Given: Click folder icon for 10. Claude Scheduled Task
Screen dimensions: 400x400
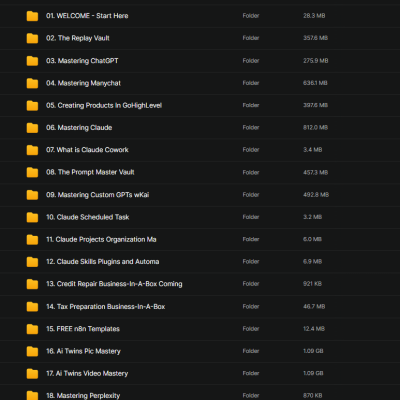Looking at the screenshot, I should pos(32,217).
